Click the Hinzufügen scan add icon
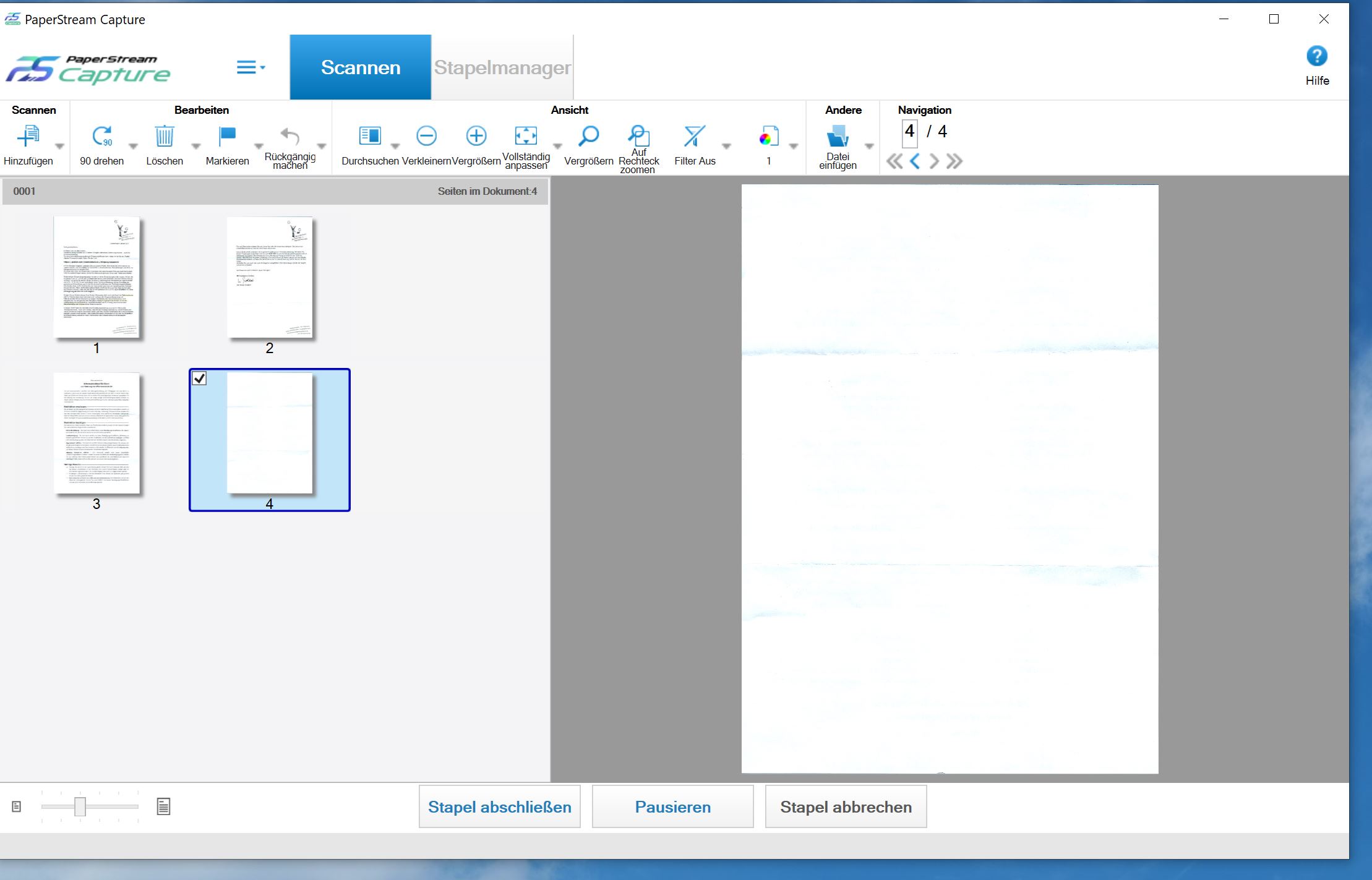Screen dimensions: 1372x880 point(28,136)
